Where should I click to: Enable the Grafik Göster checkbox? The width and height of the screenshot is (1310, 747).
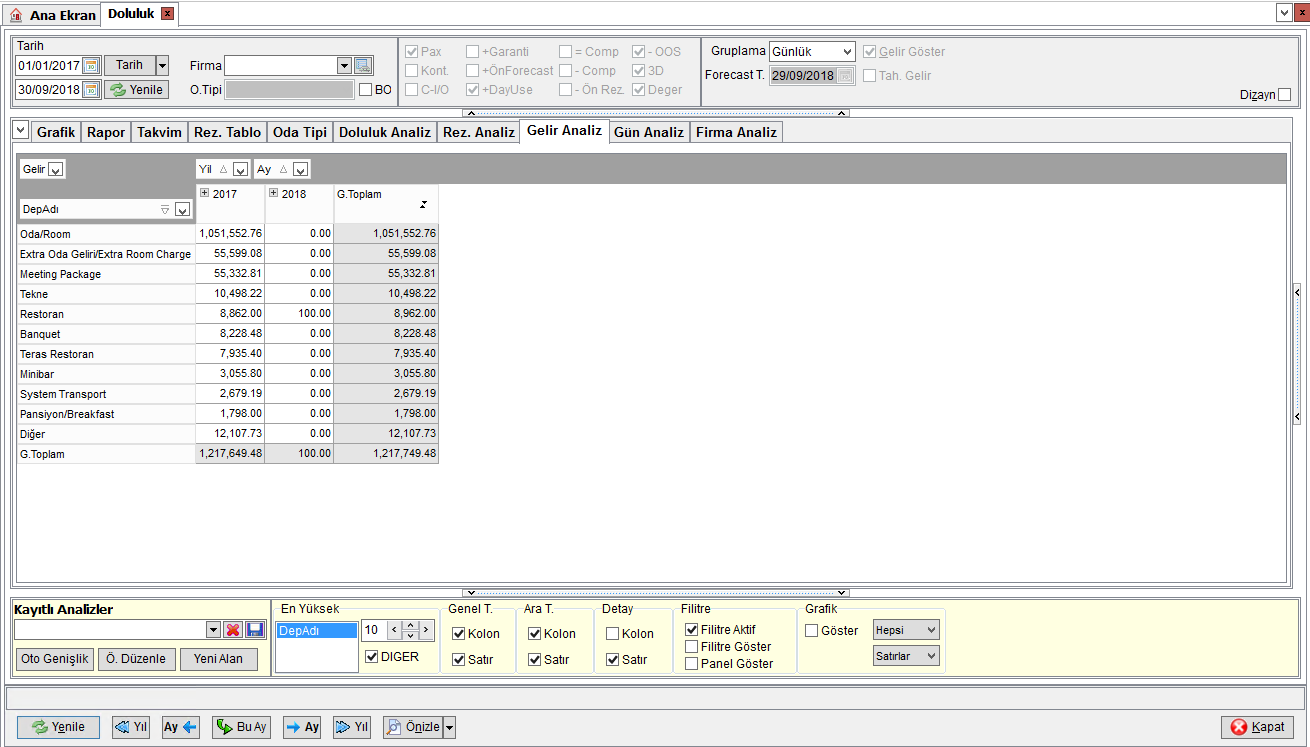[812, 630]
